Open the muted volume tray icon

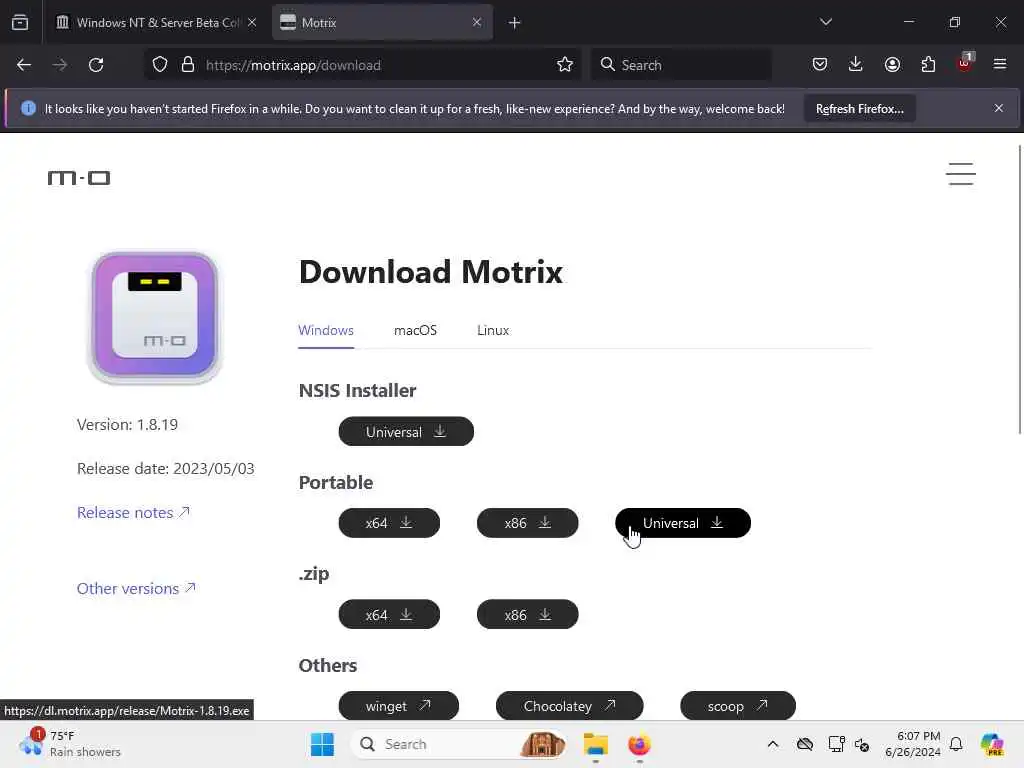(862, 744)
